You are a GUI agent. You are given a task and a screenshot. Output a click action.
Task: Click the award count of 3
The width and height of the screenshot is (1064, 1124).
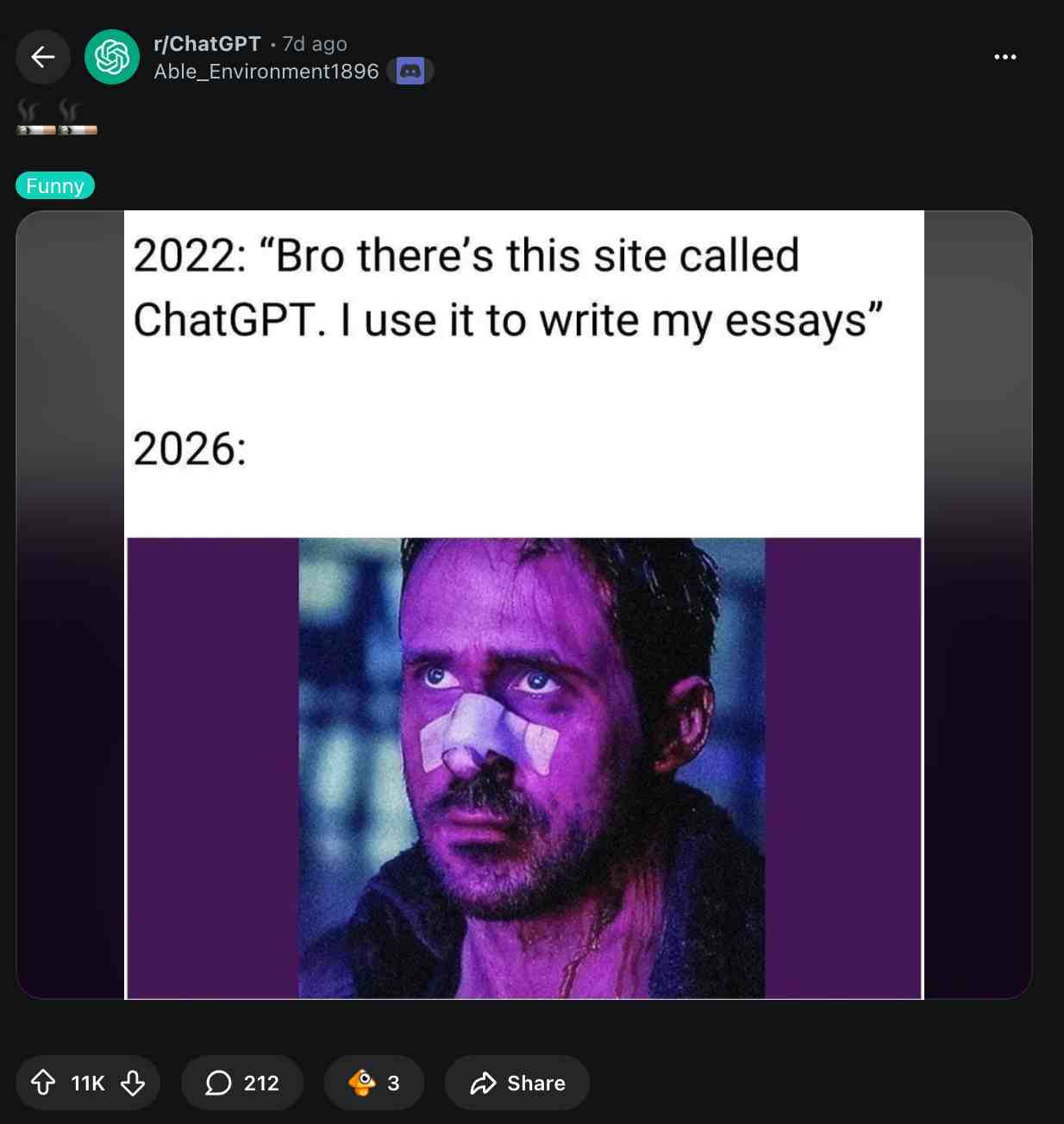point(393,1083)
